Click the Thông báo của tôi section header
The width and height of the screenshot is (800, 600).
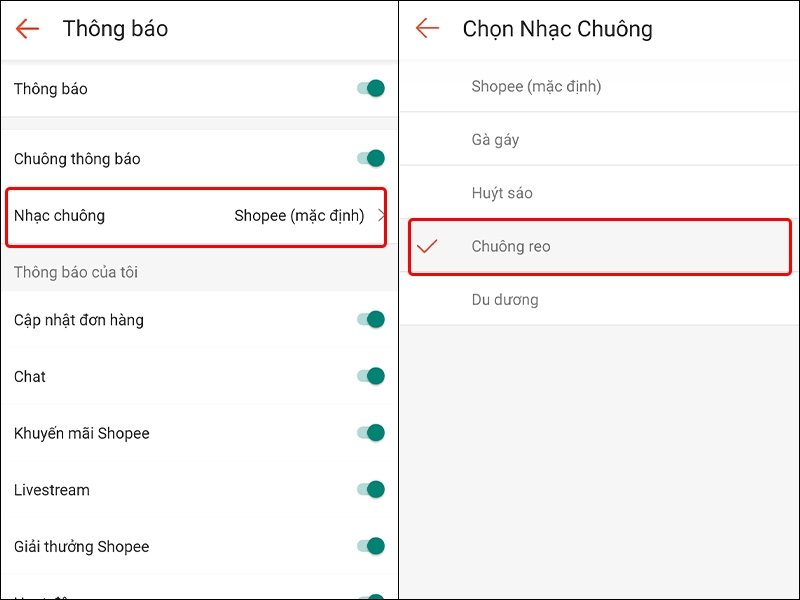point(75,271)
